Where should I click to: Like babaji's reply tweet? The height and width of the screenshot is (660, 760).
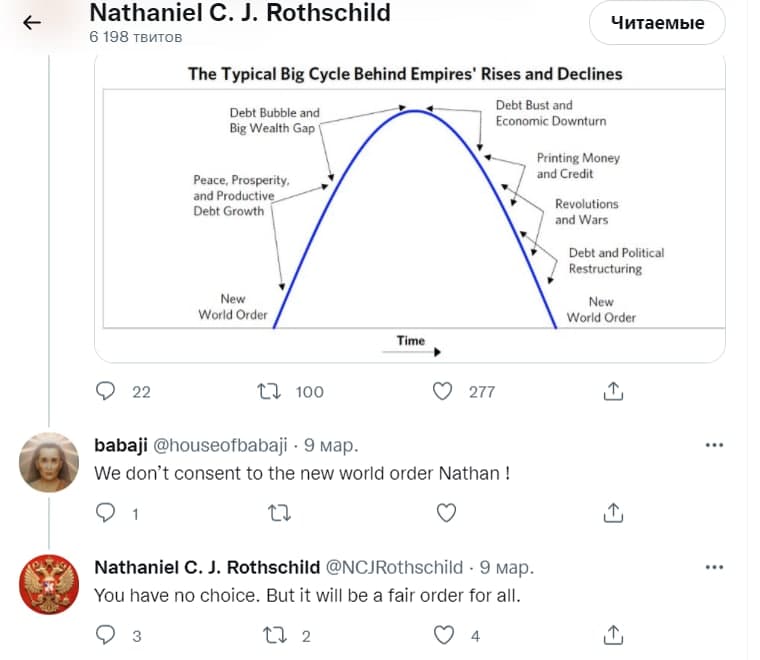pos(446,513)
